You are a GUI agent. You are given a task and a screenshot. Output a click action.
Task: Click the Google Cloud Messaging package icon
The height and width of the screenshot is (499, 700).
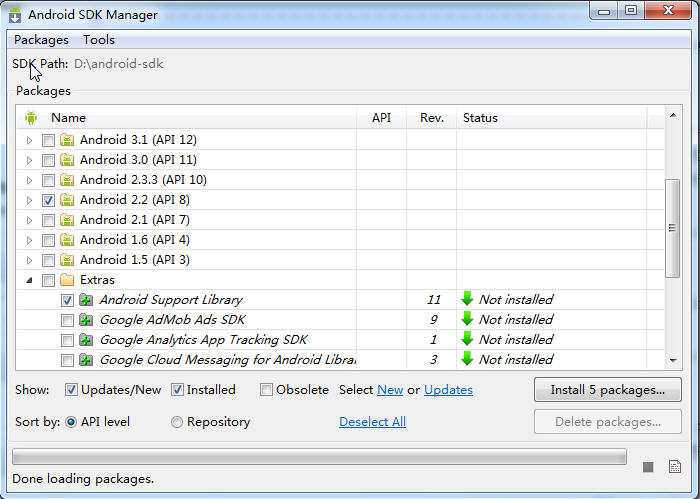[x=86, y=360]
